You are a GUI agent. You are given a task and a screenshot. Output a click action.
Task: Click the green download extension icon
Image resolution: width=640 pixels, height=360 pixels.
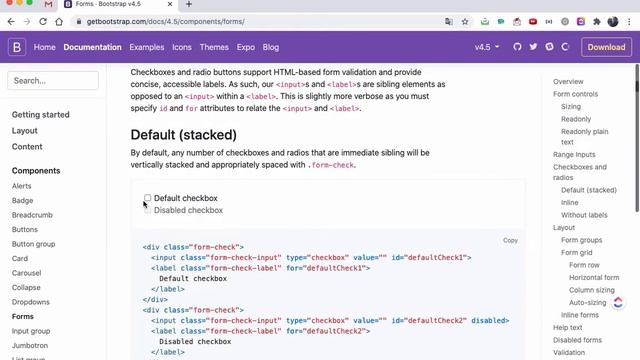click(x=484, y=22)
